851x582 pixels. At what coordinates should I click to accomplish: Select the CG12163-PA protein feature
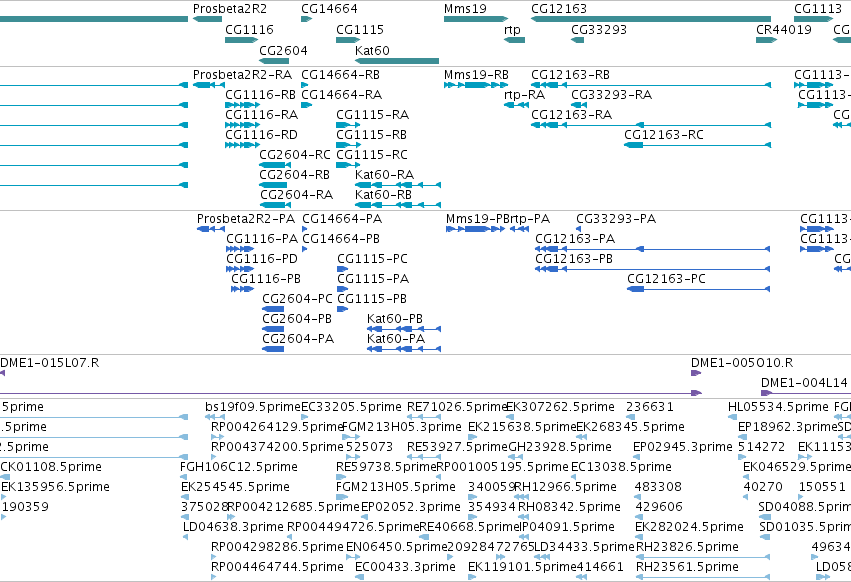click(652, 249)
